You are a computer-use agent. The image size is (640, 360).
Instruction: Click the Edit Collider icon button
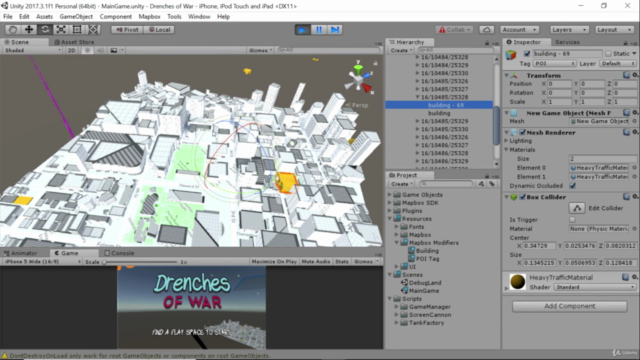tap(577, 208)
